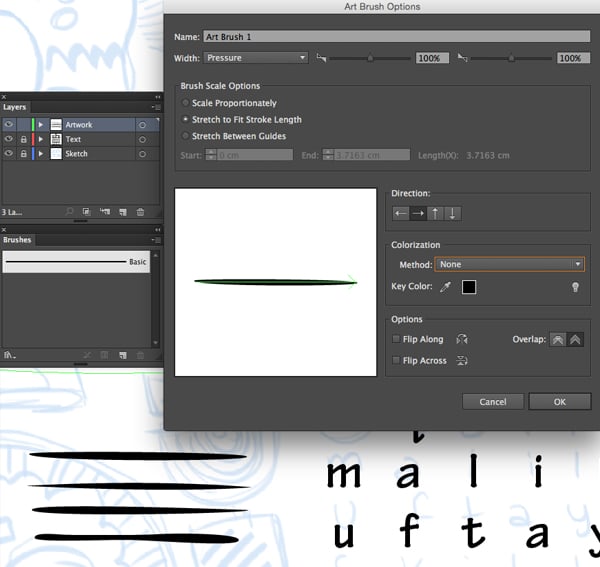Show colorization tips lightbulb
The width and height of the screenshot is (600, 567).
tap(575, 287)
